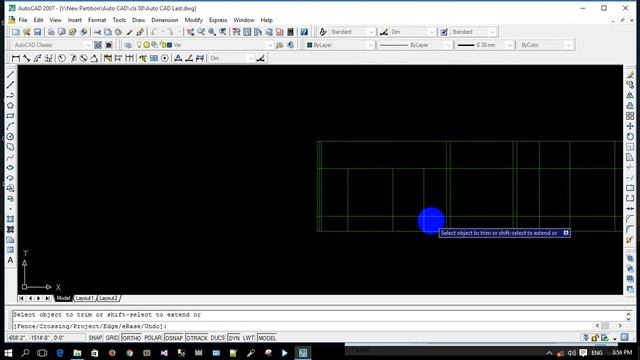640x360 pixels.
Task: Open File Explorer from taskbar
Action: (77, 353)
